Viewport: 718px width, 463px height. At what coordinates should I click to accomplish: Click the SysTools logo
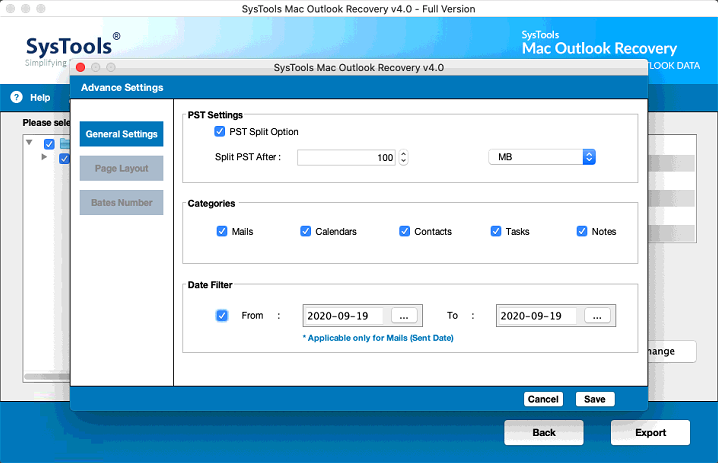[72, 47]
